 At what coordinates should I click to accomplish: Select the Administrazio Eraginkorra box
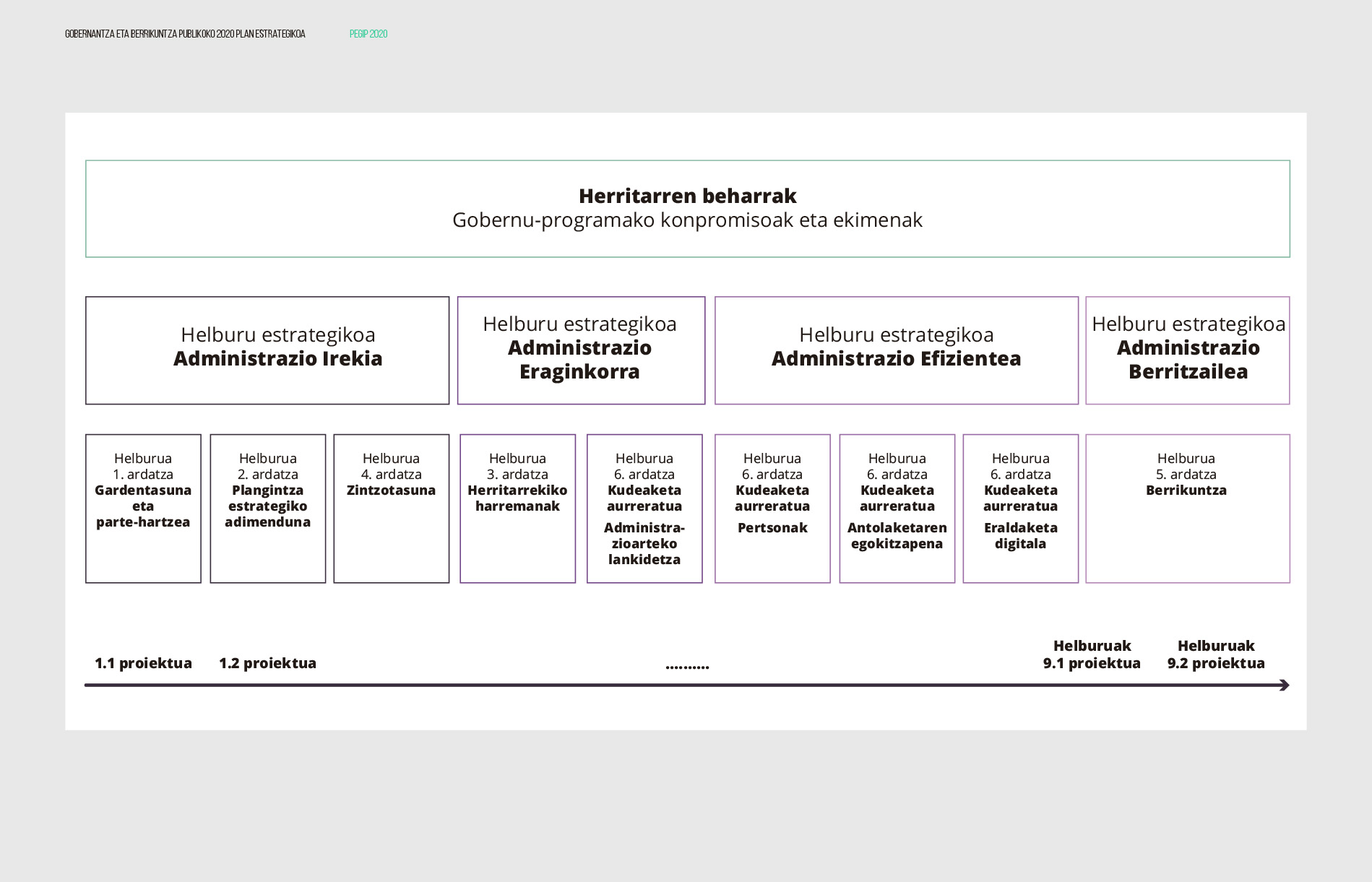(x=581, y=350)
